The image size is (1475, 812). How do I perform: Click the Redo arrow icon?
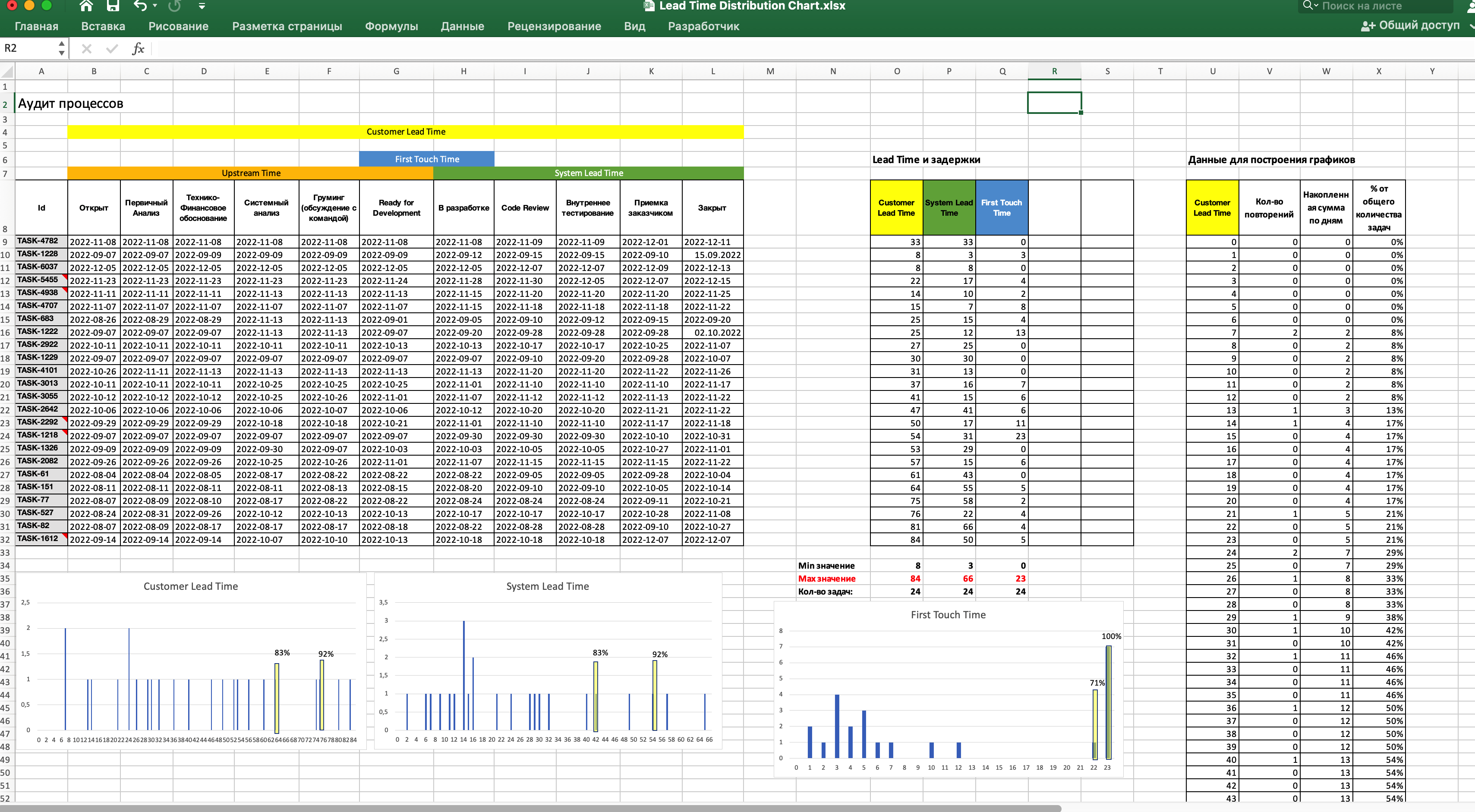click(x=175, y=6)
